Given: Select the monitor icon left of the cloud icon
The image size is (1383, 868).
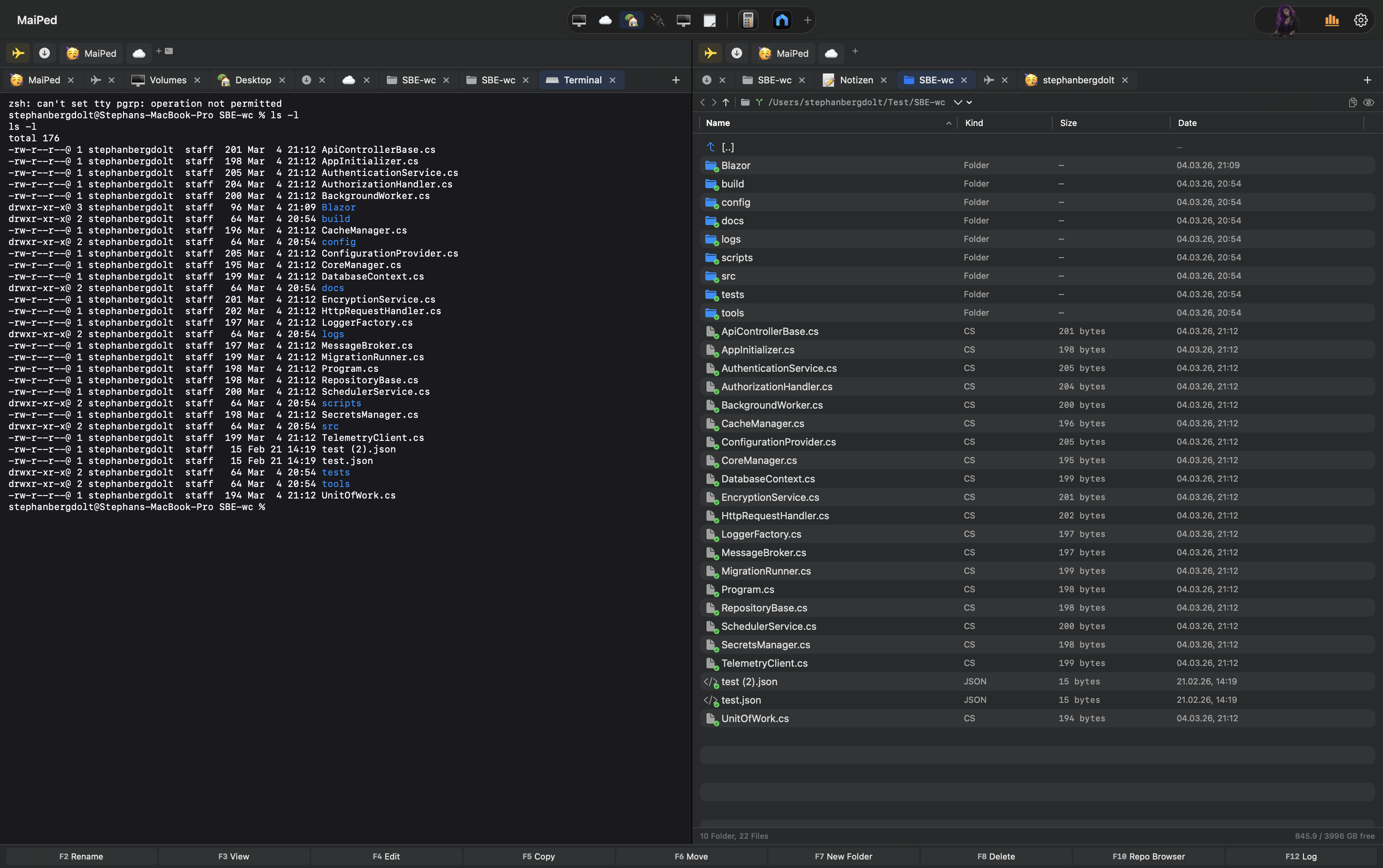Looking at the screenshot, I should (579, 20).
